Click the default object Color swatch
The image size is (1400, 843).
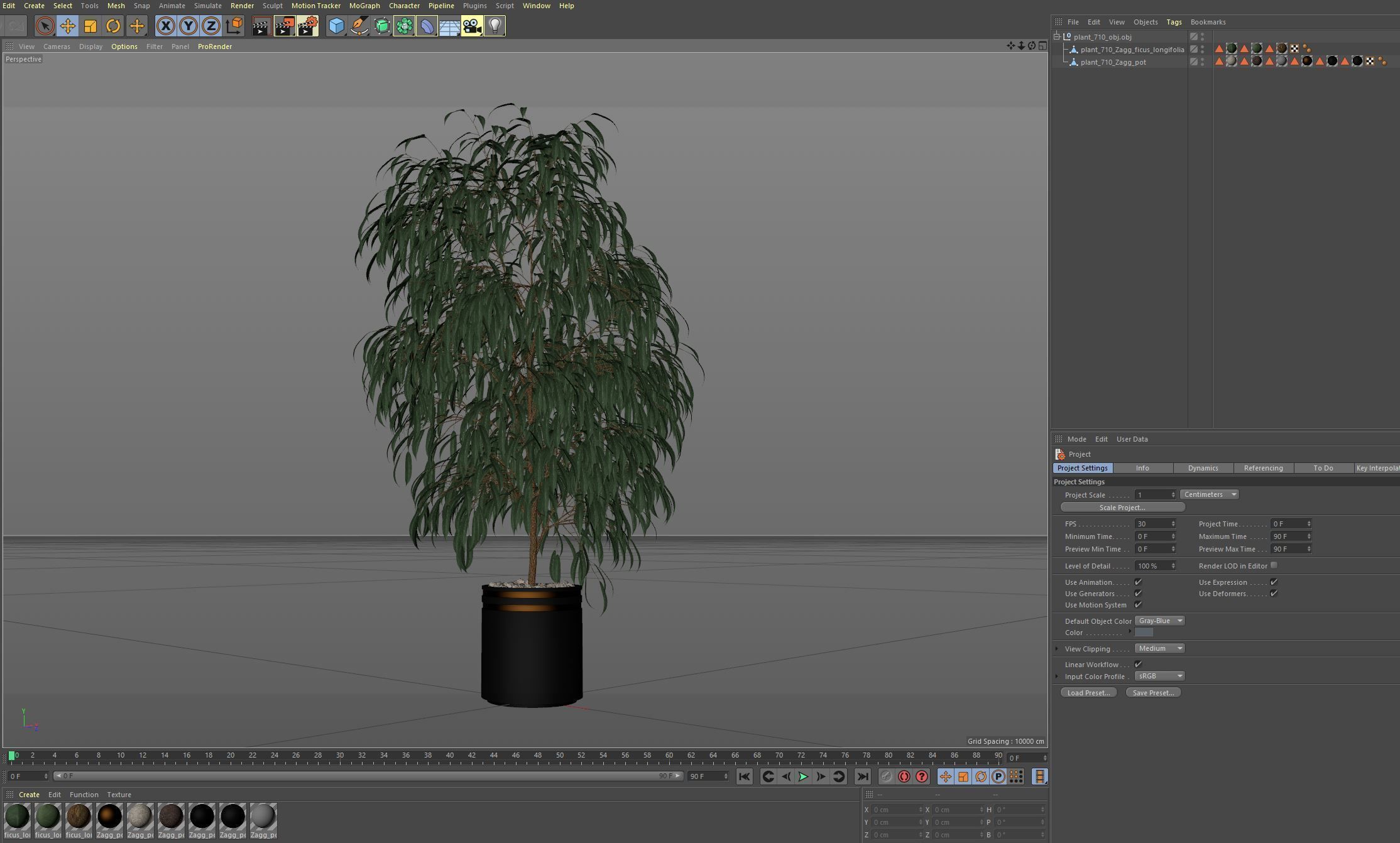coord(1144,633)
